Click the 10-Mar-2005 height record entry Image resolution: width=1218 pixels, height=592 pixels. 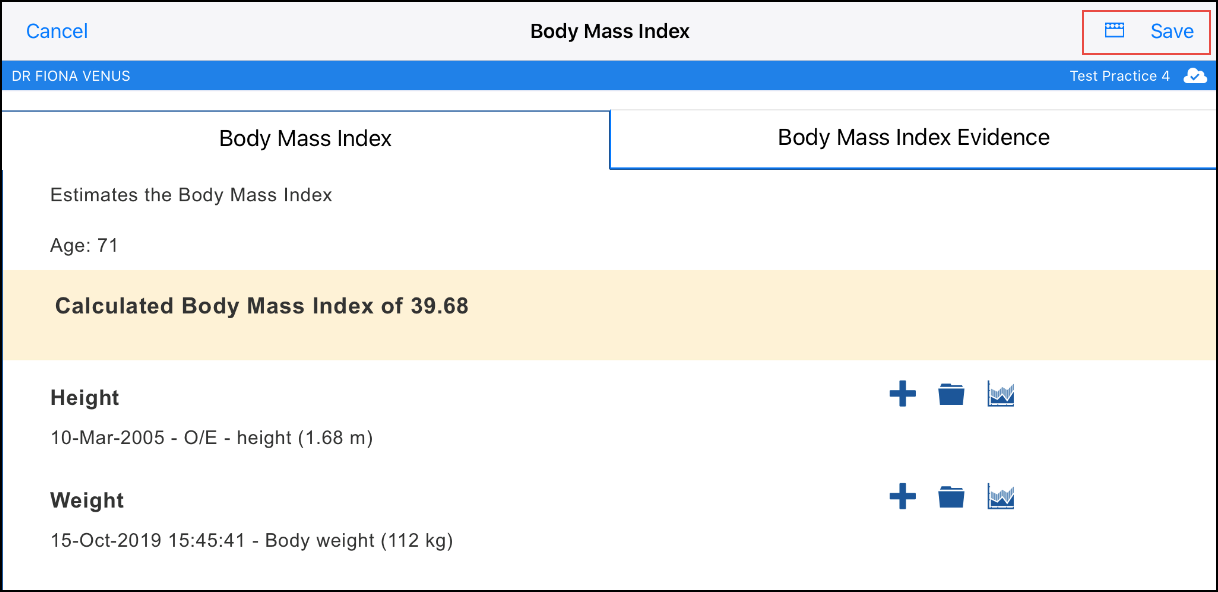211,438
